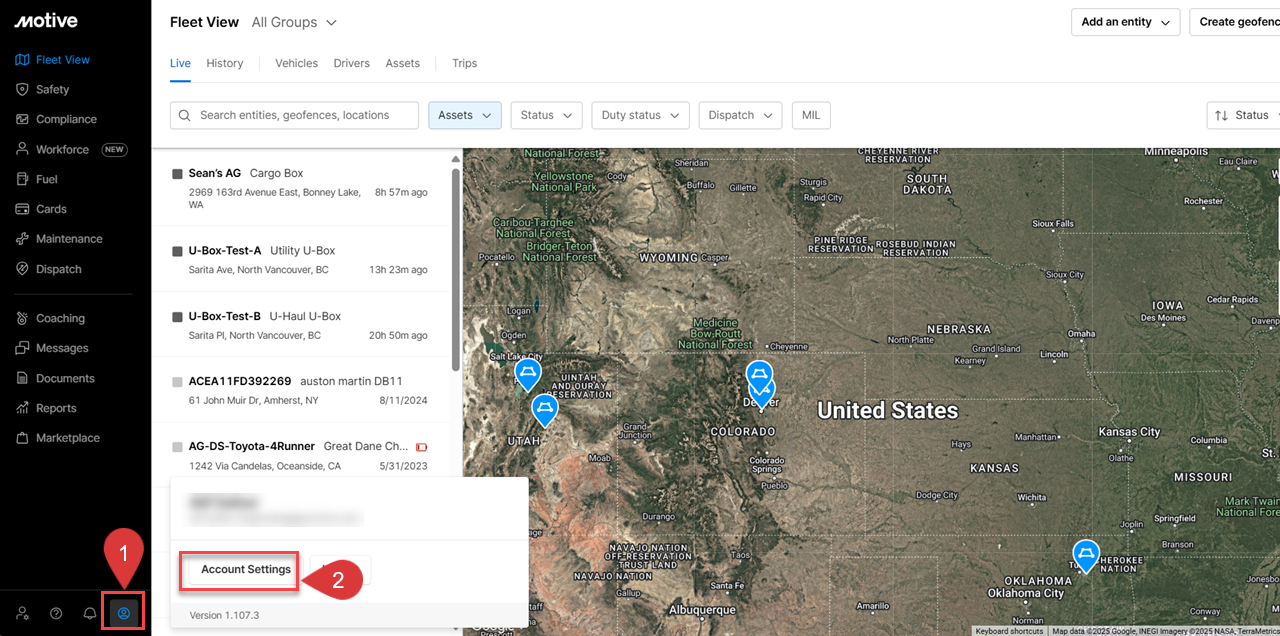Open Safety section in sidebar
1280x636 pixels.
click(52, 89)
